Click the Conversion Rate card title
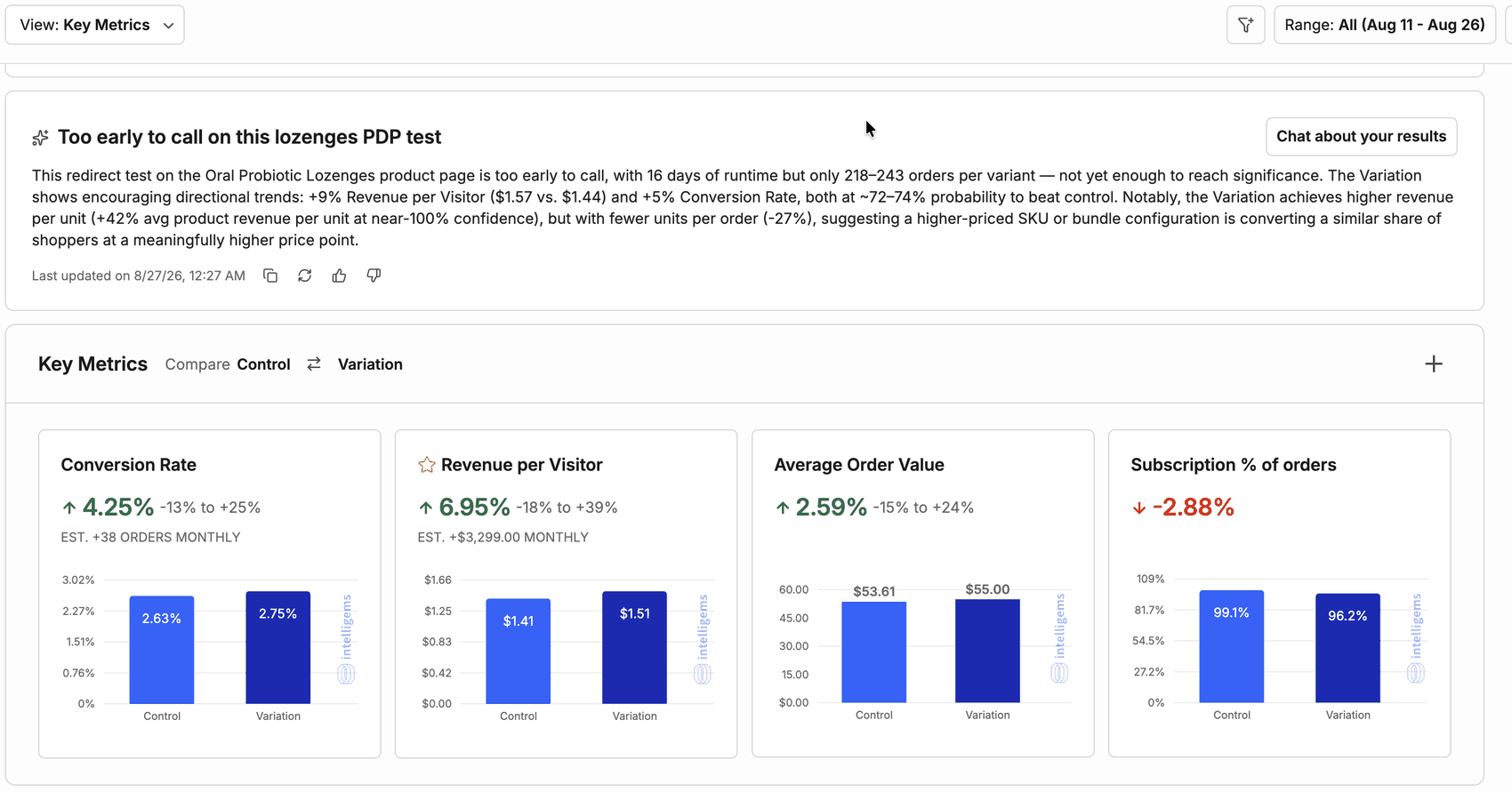The height and width of the screenshot is (792, 1512). [x=129, y=465]
